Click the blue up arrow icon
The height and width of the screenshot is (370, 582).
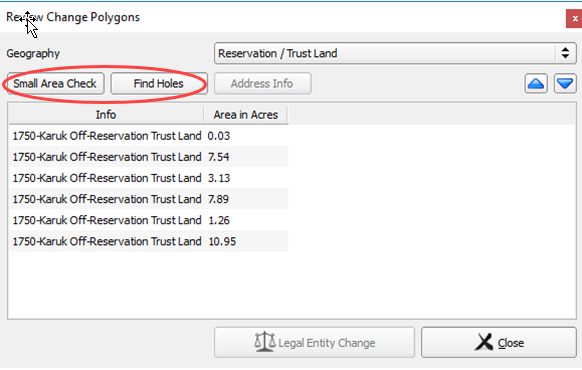coord(536,84)
